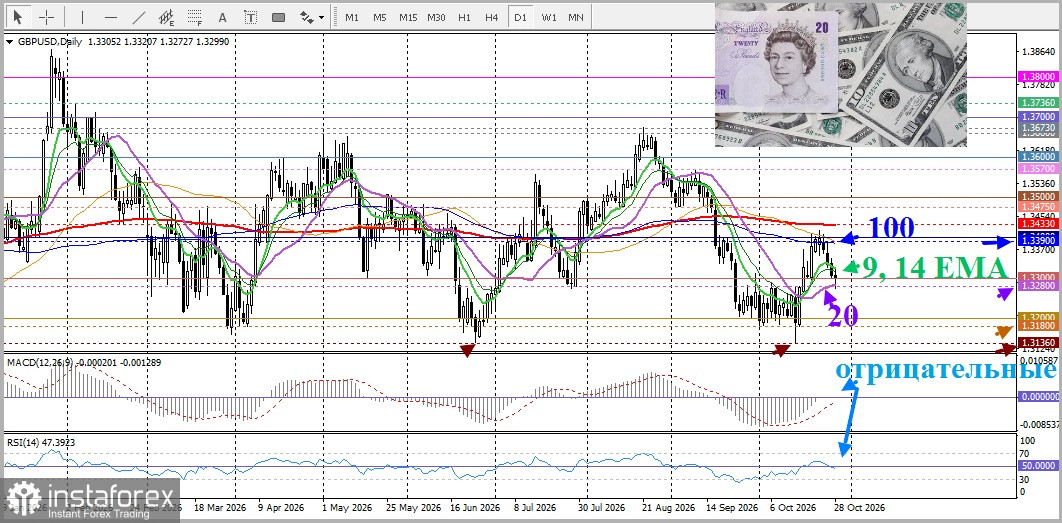This screenshot has height=523, width=1062.
Task: Select the Text Label tool
Action: (x=251, y=17)
